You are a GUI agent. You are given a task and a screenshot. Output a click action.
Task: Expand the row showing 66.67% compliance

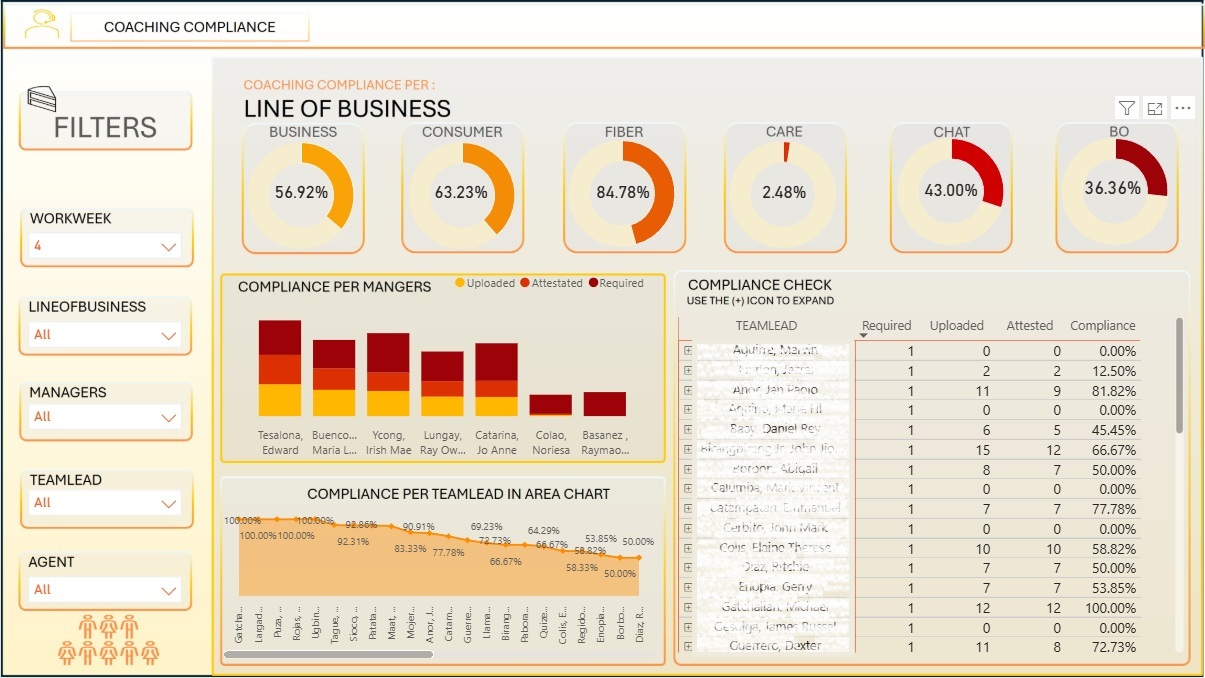pyautogui.click(x=688, y=449)
